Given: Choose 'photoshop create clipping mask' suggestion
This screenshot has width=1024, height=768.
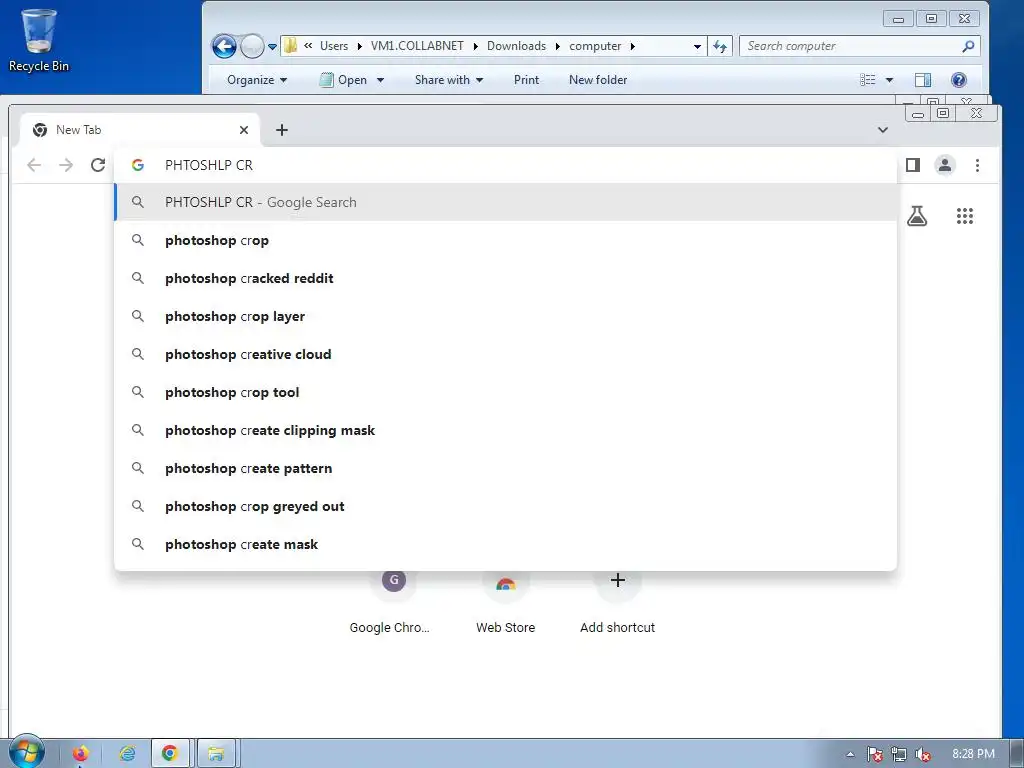Looking at the screenshot, I should 505,430.
